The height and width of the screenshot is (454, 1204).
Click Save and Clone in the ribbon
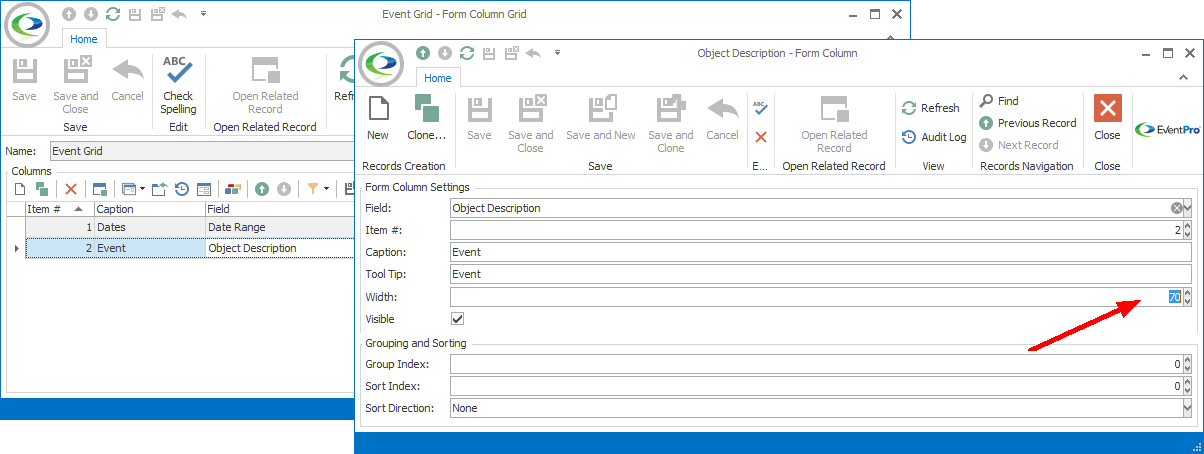tap(671, 124)
